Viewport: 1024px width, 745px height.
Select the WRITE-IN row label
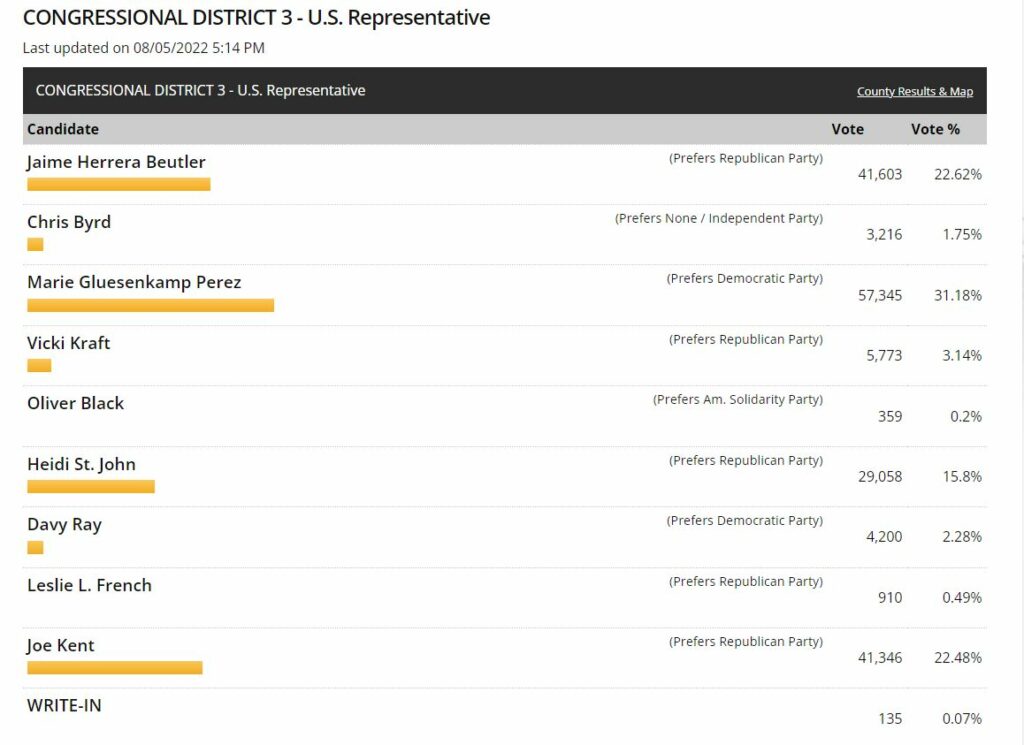tap(64, 706)
